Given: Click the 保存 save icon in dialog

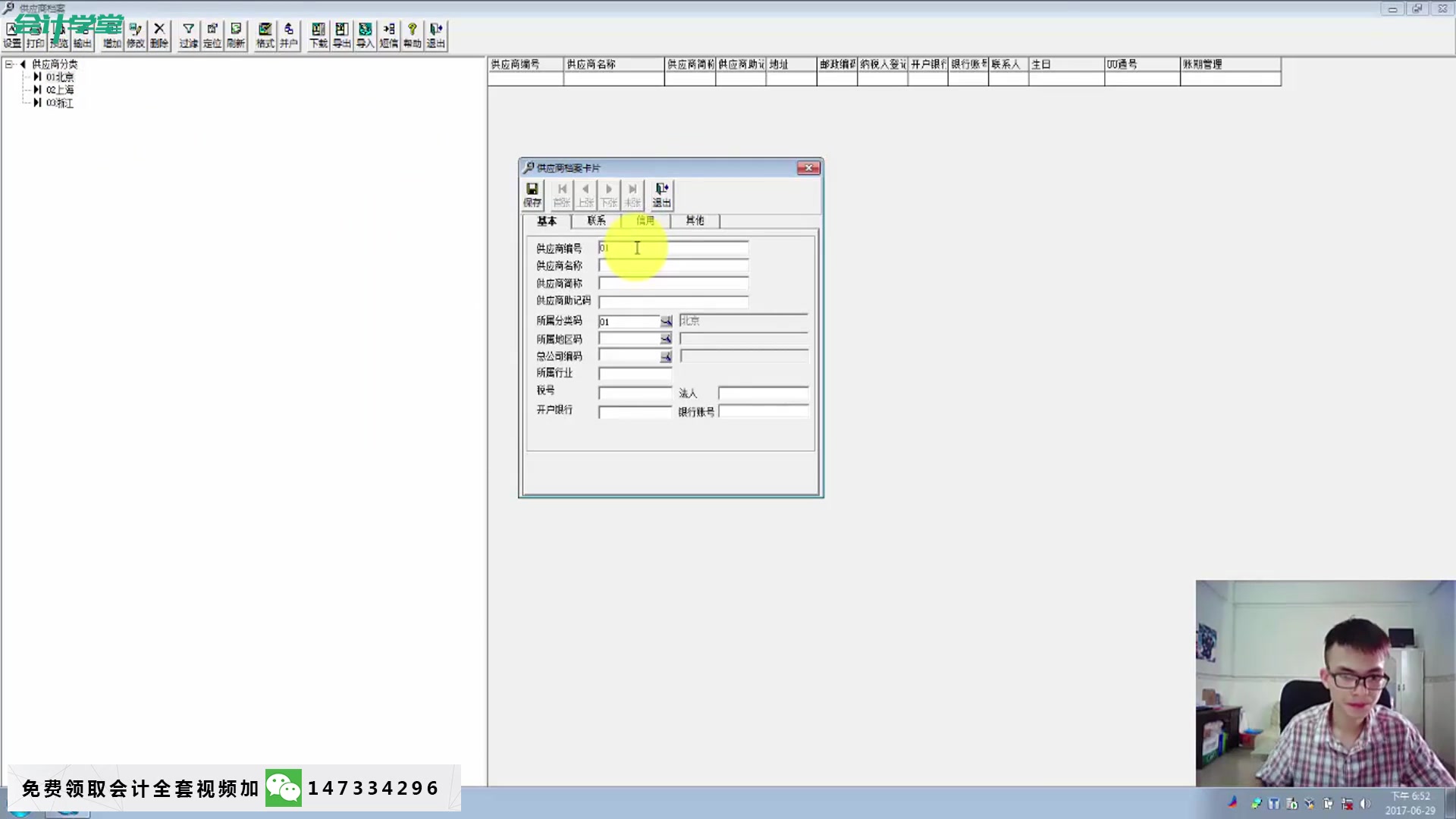Looking at the screenshot, I should pyautogui.click(x=532, y=194).
